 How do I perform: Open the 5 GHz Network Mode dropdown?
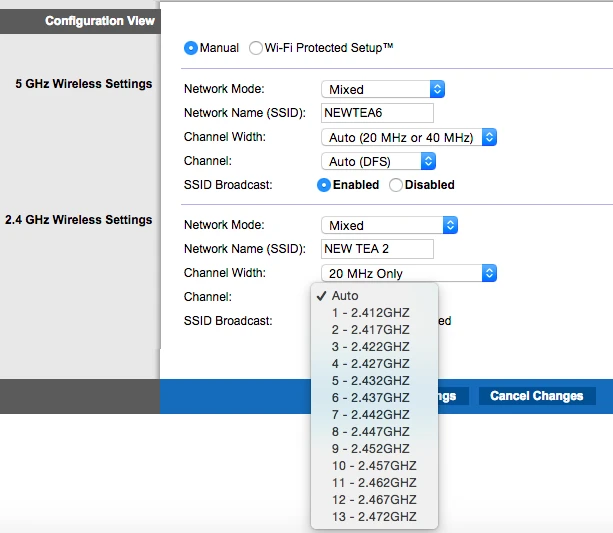tap(382, 90)
